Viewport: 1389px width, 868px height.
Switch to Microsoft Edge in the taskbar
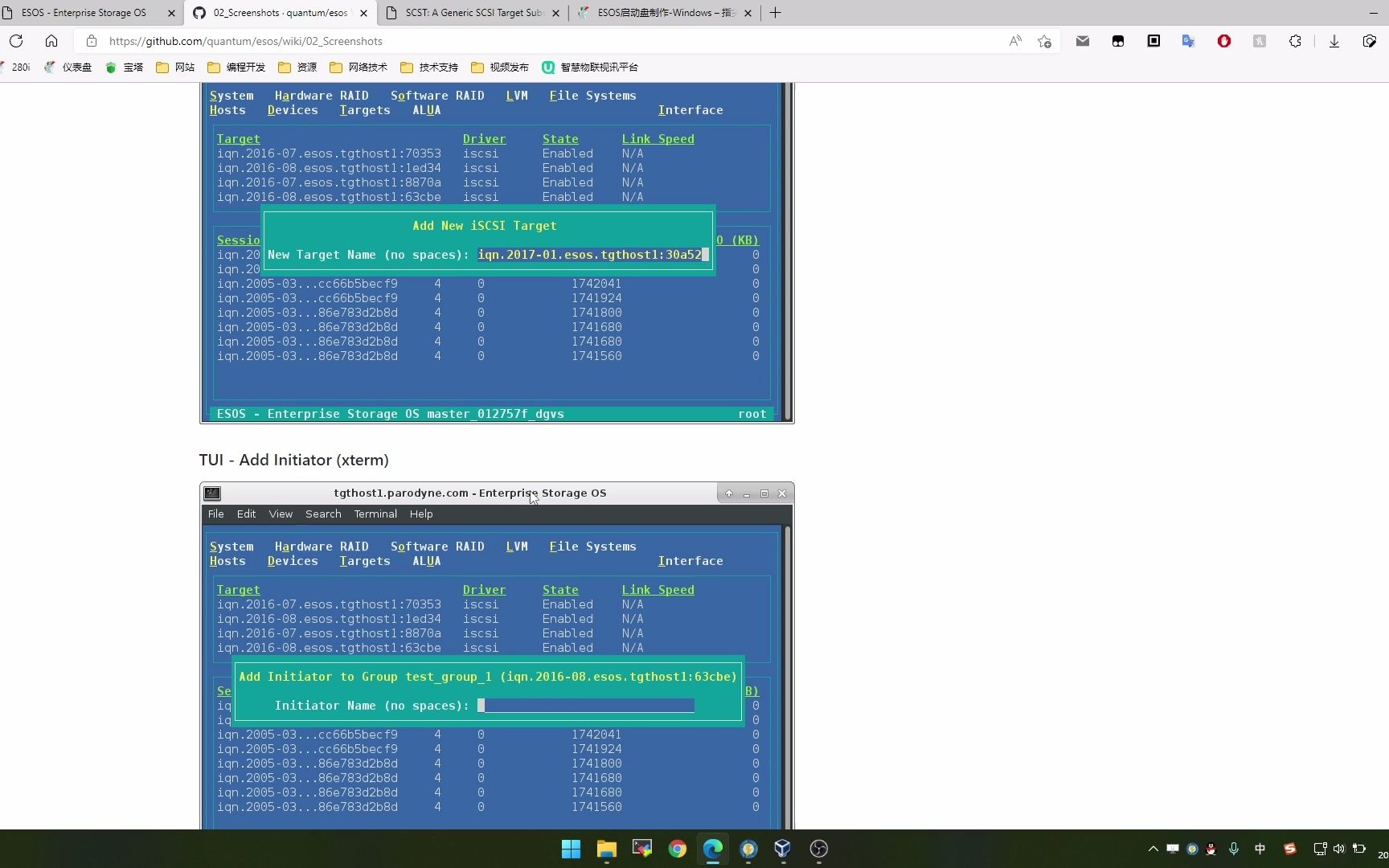[x=712, y=849]
